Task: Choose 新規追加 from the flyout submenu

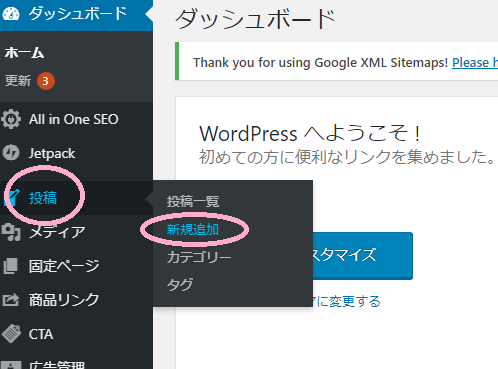Action: click(x=193, y=229)
